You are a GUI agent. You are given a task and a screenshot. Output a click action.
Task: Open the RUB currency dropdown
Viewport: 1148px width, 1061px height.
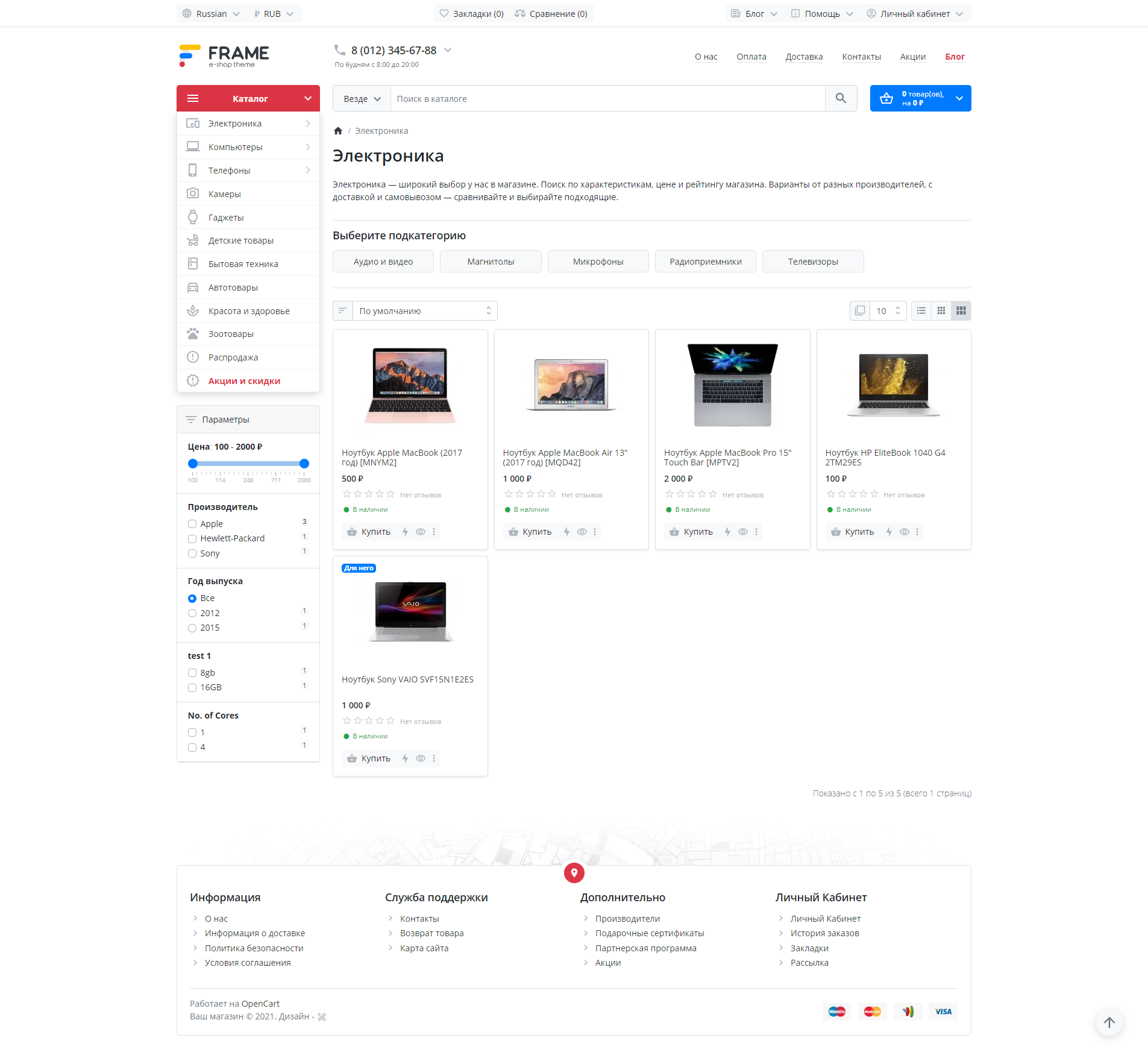274,13
